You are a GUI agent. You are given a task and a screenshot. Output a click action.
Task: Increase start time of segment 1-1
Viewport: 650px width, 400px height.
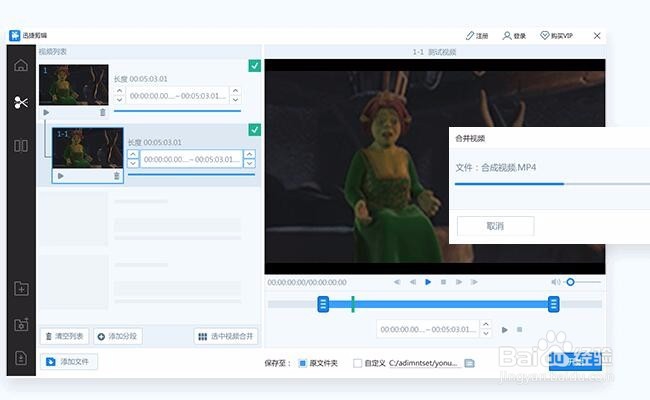(x=133, y=154)
